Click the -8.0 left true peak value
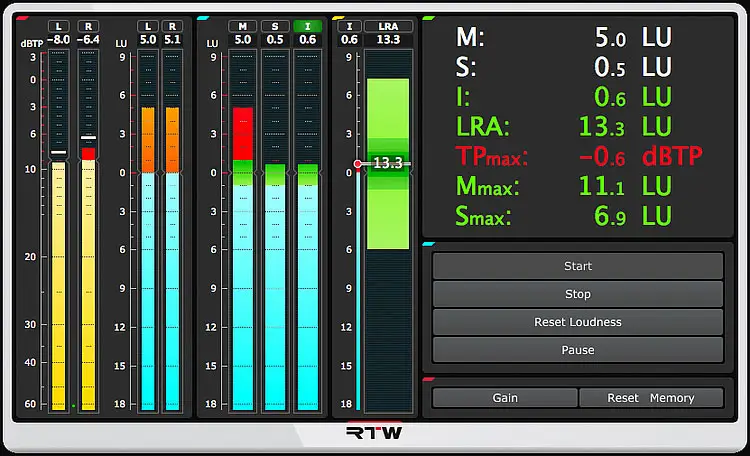This screenshot has width=750, height=456. click(x=59, y=40)
